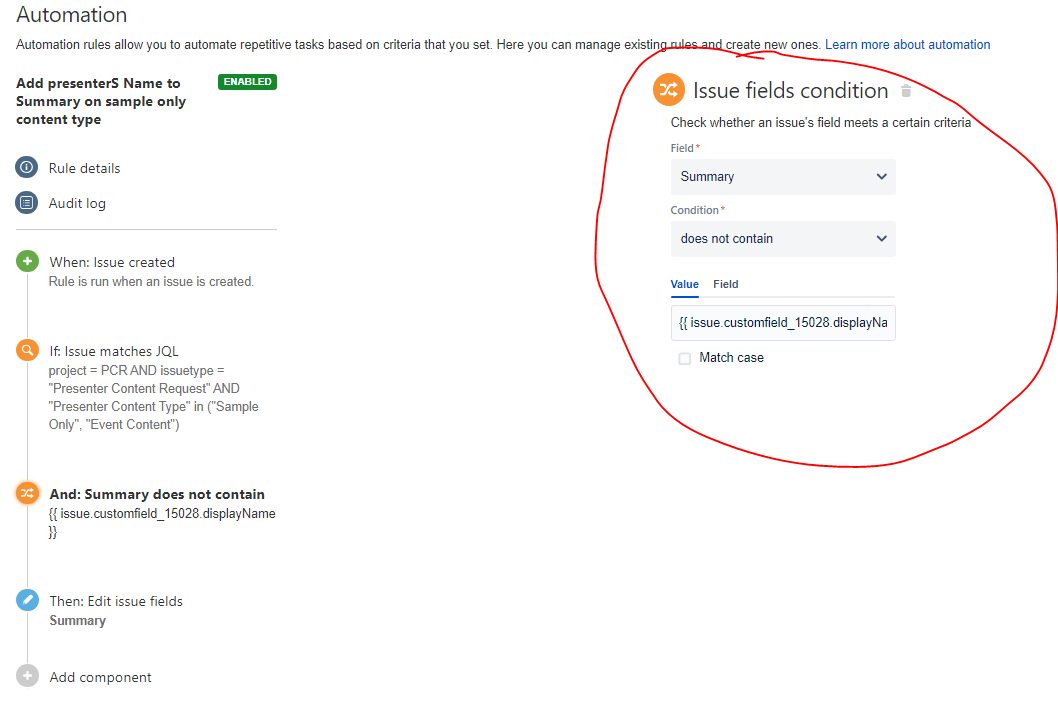The height and width of the screenshot is (722, 1058).
Task: Delete the Issue fields condition with trash icon
Action: 906,89
